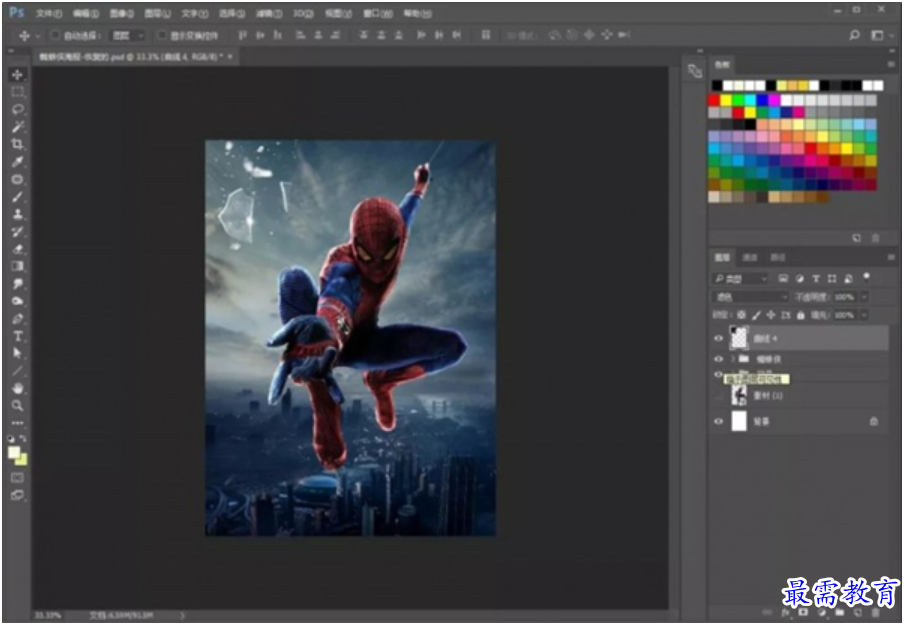Image resolution: width=906 pixels, height=624 pixels.
Task: Open the History panel icon beside canvas
Action: (695, 71)
